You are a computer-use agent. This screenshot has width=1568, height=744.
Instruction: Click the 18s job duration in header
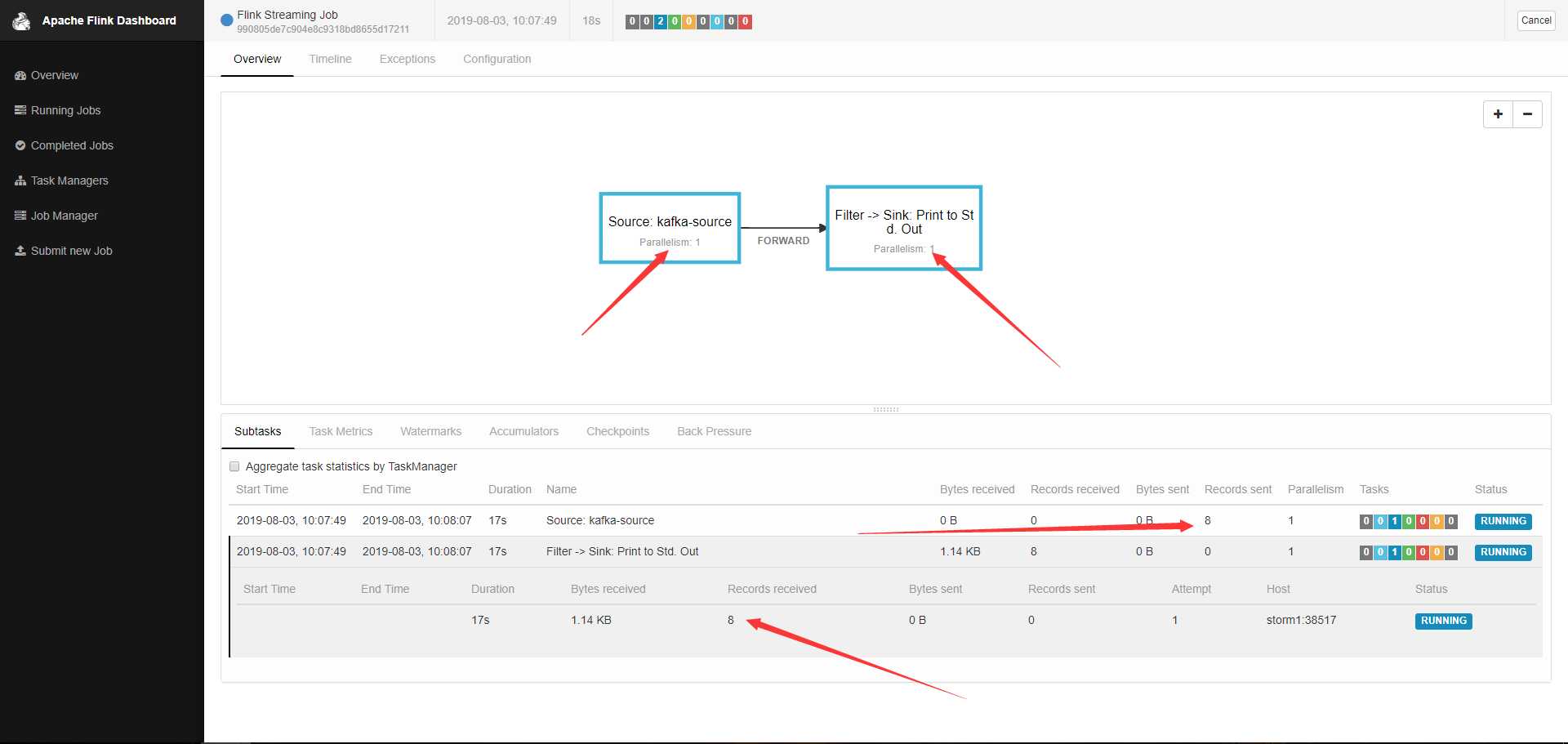[x=591, y=20]
